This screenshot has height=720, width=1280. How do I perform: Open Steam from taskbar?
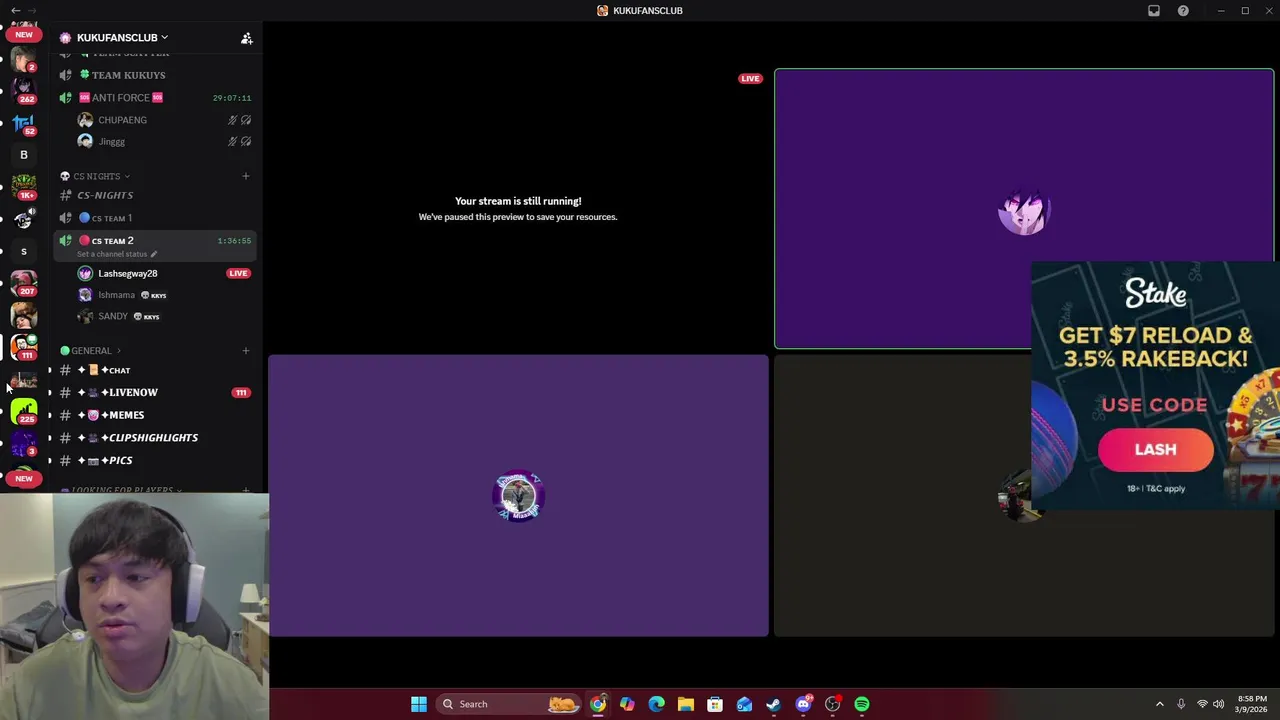(773, 704)
